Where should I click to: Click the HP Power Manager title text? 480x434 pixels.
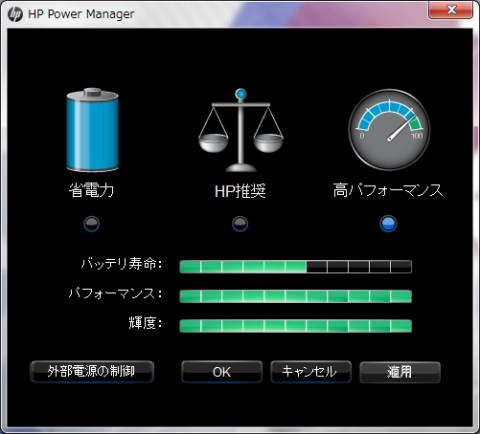pyautogui.click(x=81, y=14)
